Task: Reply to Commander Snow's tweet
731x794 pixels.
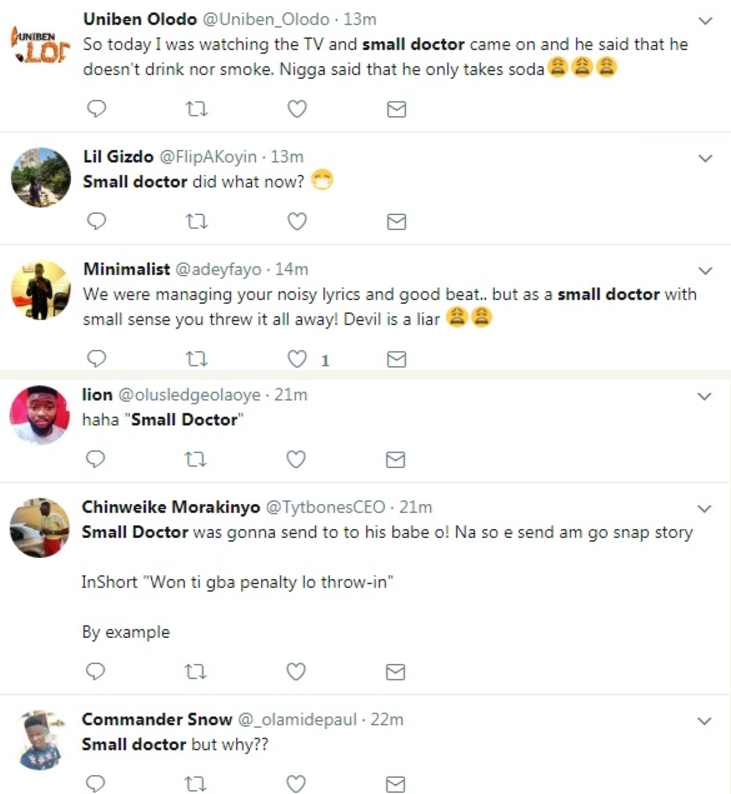Action: (95, 783)
